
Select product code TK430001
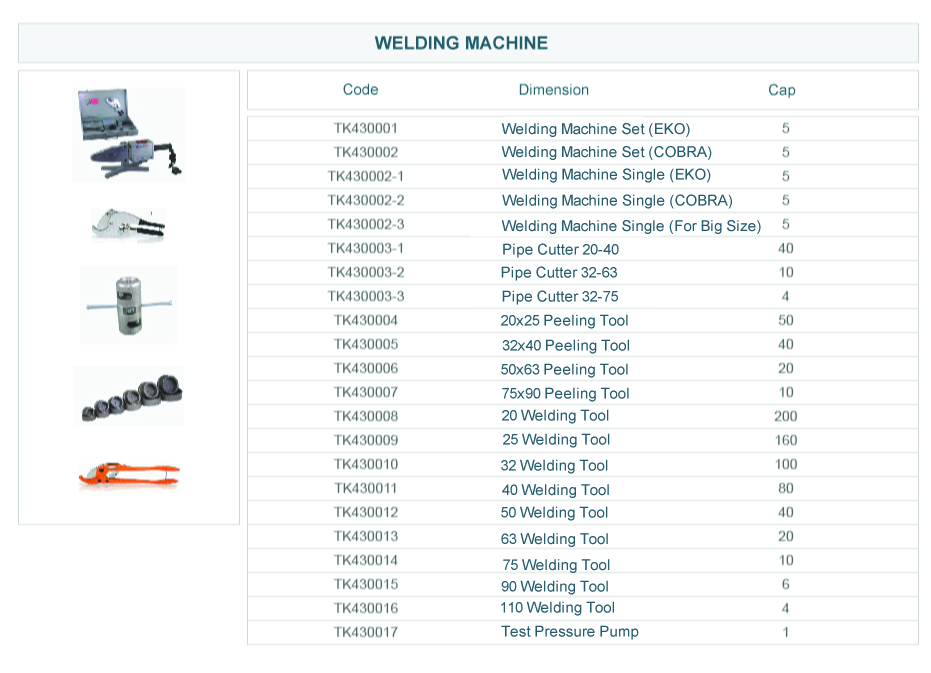coord(366,129)
